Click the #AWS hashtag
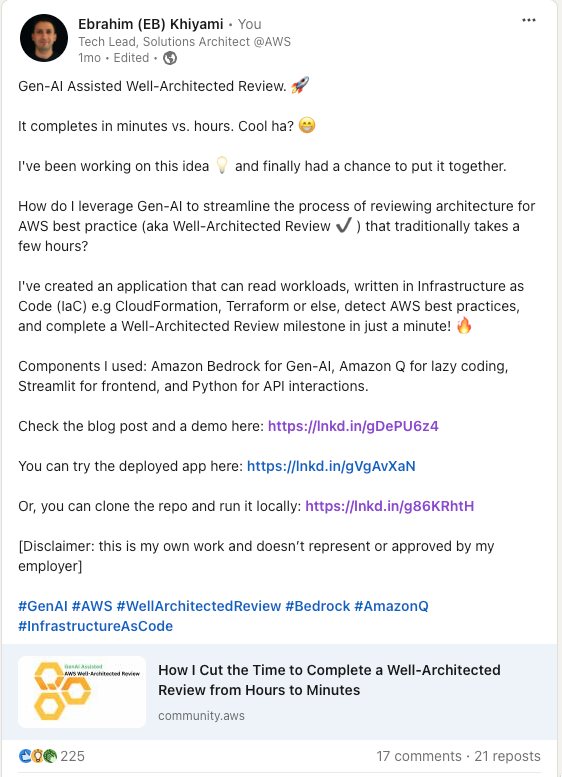Screen dimensions: 562x777 (92, 606)
